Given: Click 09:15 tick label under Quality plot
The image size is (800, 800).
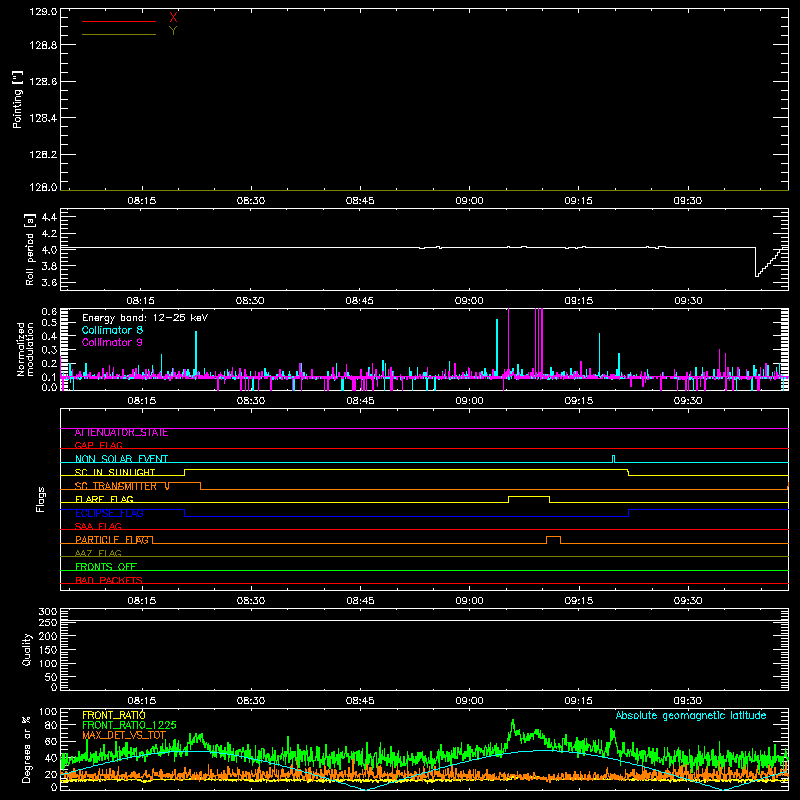Looking at the screenshot, I should [x=579, y=701].
